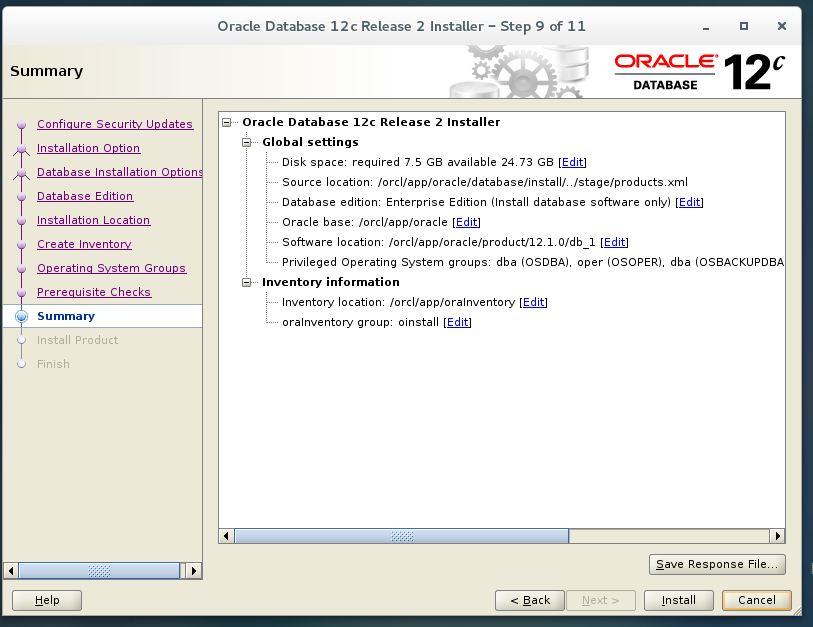Cancel the installer

(x=756, y=600)
